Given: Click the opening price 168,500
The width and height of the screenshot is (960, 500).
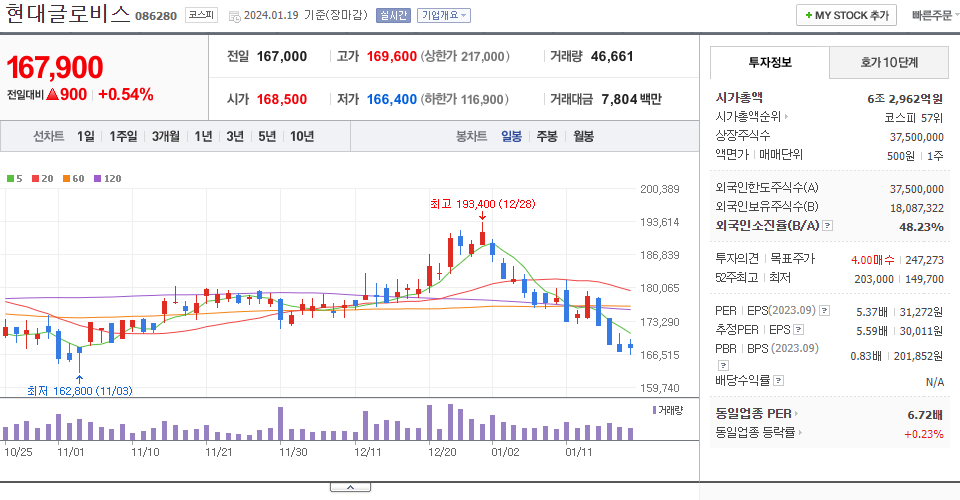Looking at the screenshot, I should (x=282, y=99).
